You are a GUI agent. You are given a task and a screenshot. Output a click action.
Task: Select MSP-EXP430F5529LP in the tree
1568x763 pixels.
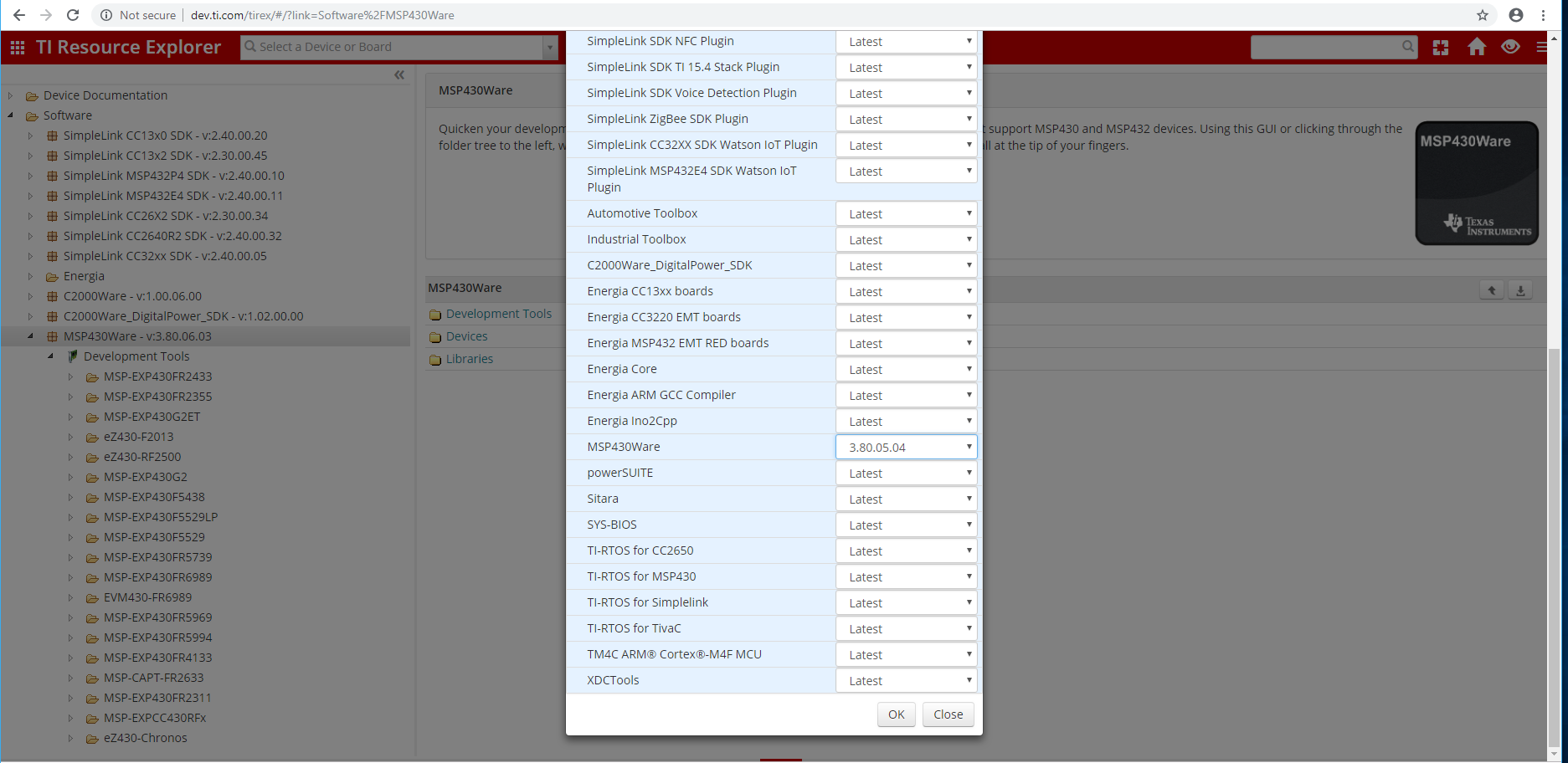[161, 517]
